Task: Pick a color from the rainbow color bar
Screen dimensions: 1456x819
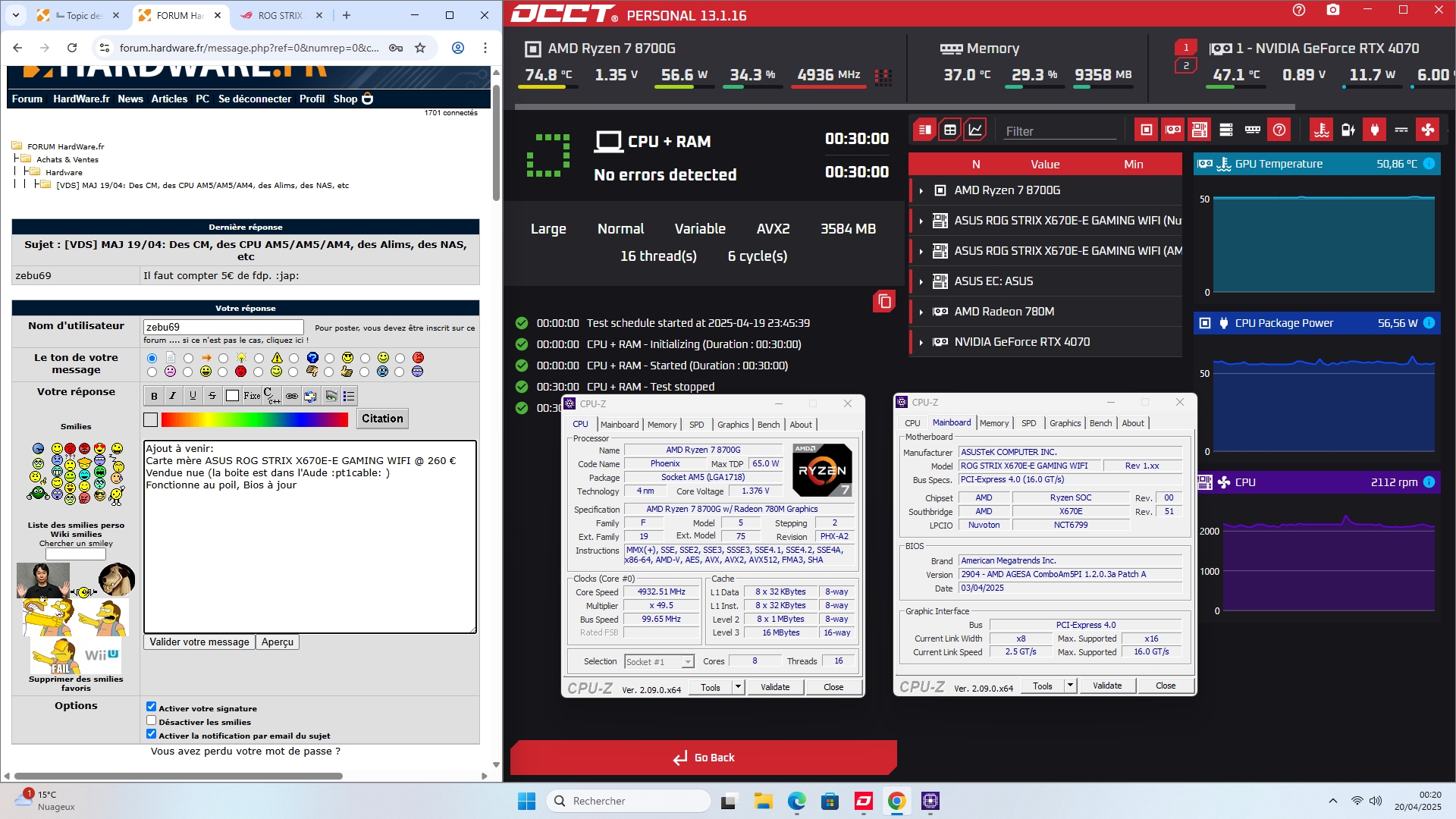Action: [x=254, y=419]
